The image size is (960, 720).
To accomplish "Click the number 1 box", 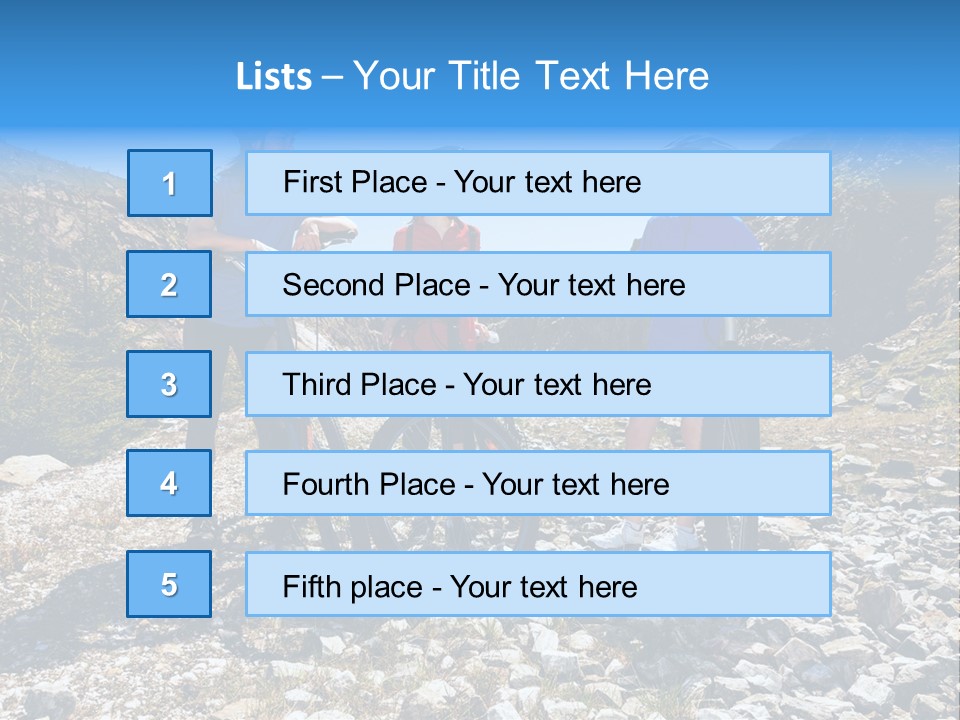I will coord(170,183).
